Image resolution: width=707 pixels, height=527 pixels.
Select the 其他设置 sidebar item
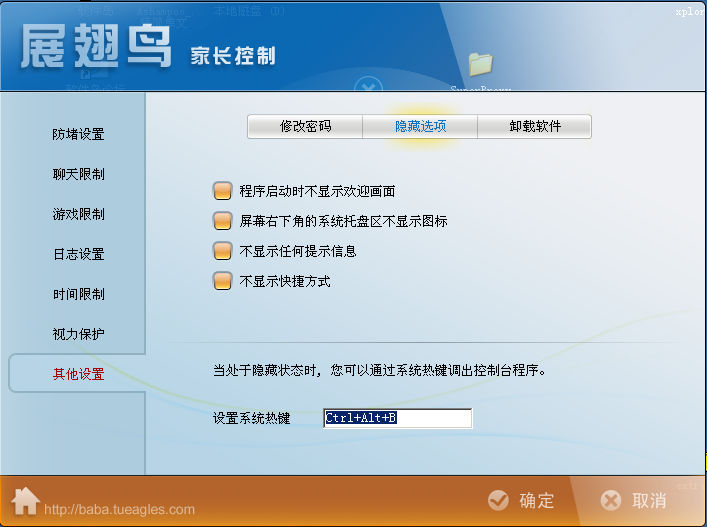(78, 374)
